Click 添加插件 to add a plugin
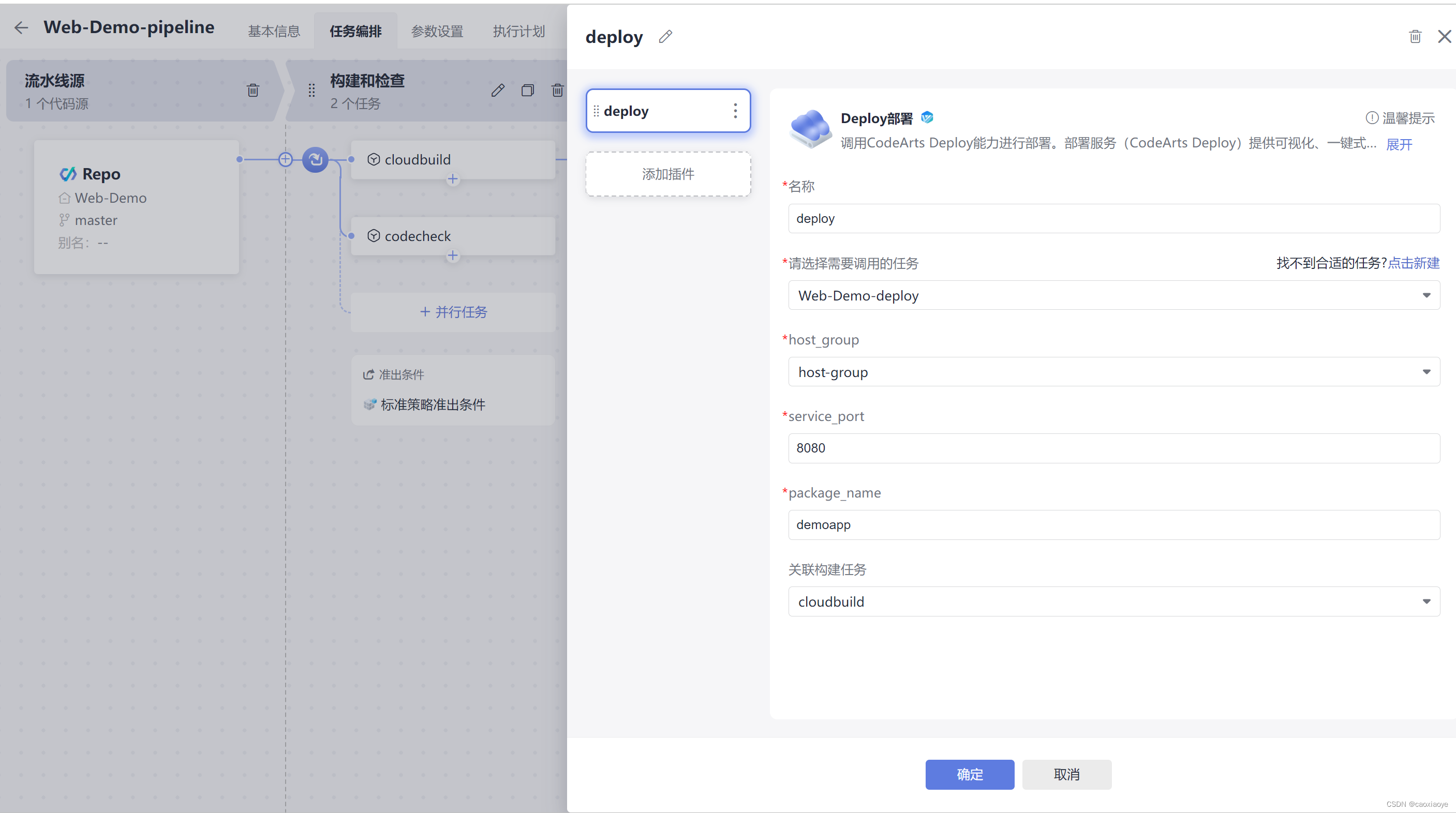 (x=668, y=174)
